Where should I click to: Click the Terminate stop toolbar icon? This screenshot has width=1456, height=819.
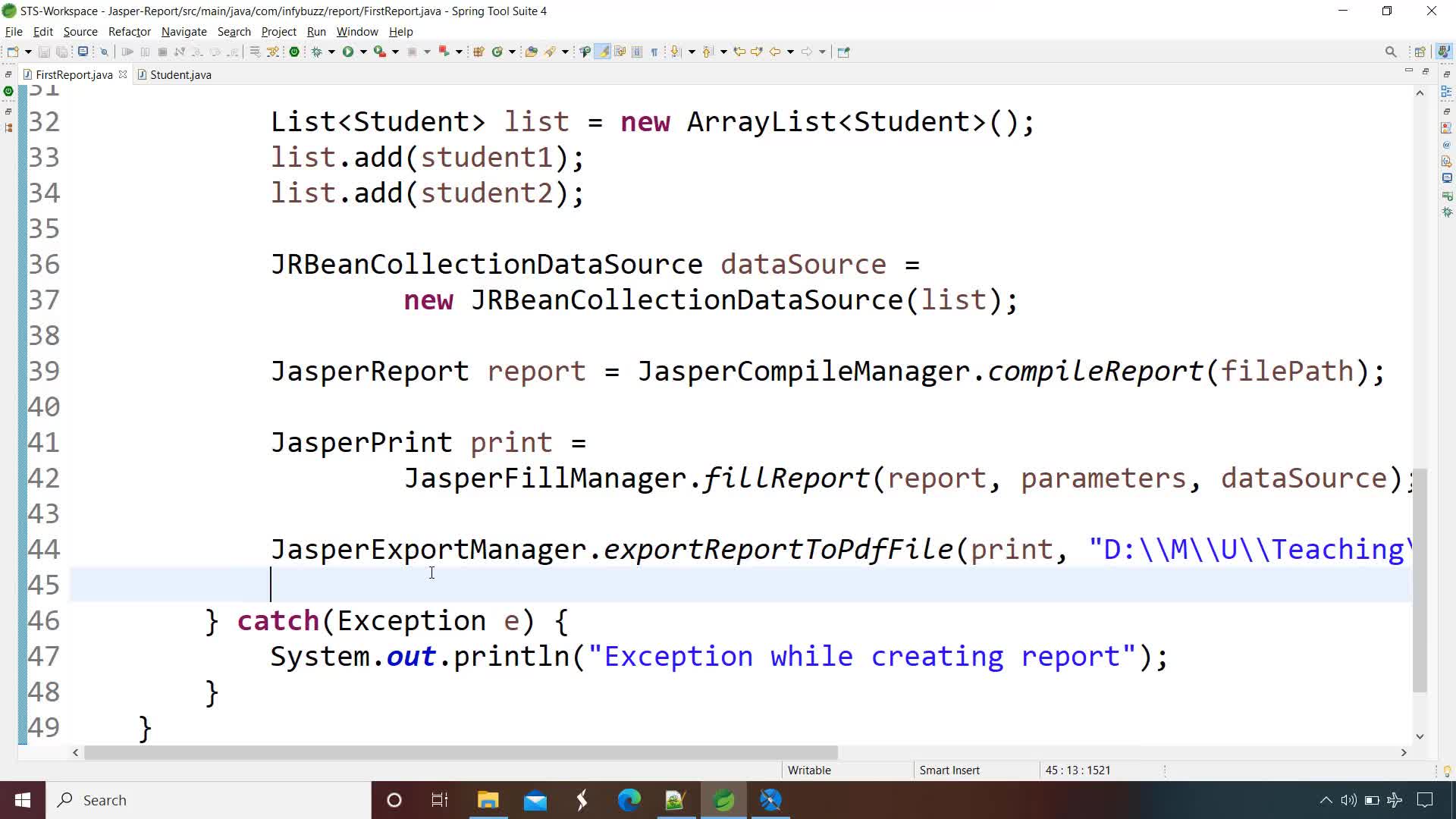coord(162,52)
